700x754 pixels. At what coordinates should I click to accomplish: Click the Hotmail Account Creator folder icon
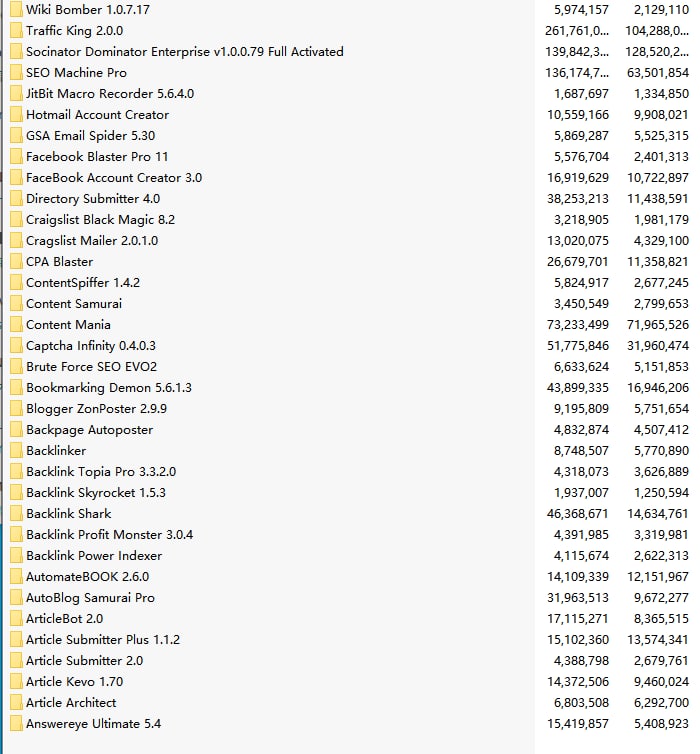point(16,114)
